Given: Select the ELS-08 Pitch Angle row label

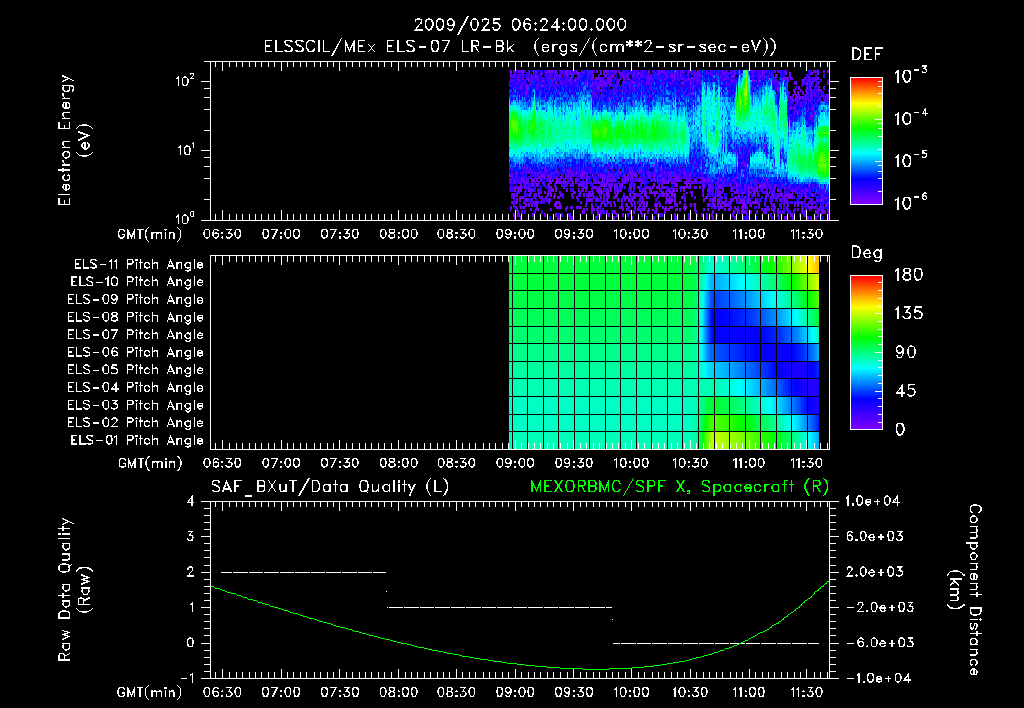Looking at the screenshot, I should pos(135,317).
